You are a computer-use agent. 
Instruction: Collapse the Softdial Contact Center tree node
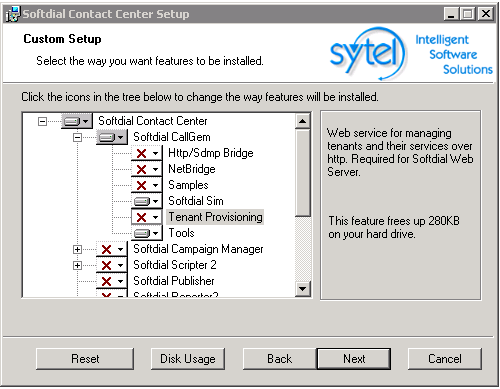click(x=42, y=121)
